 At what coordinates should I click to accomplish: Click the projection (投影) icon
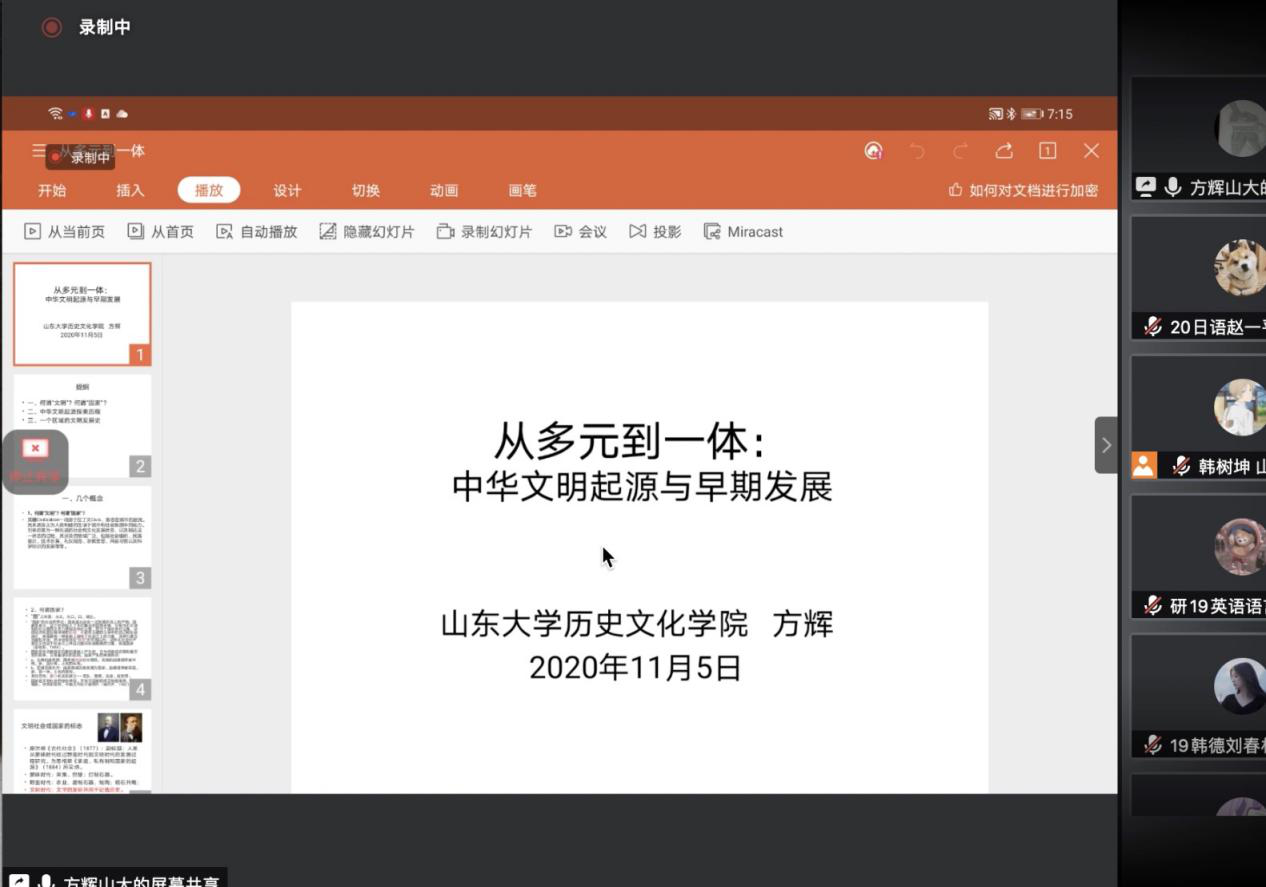click(x=655, y=232)
